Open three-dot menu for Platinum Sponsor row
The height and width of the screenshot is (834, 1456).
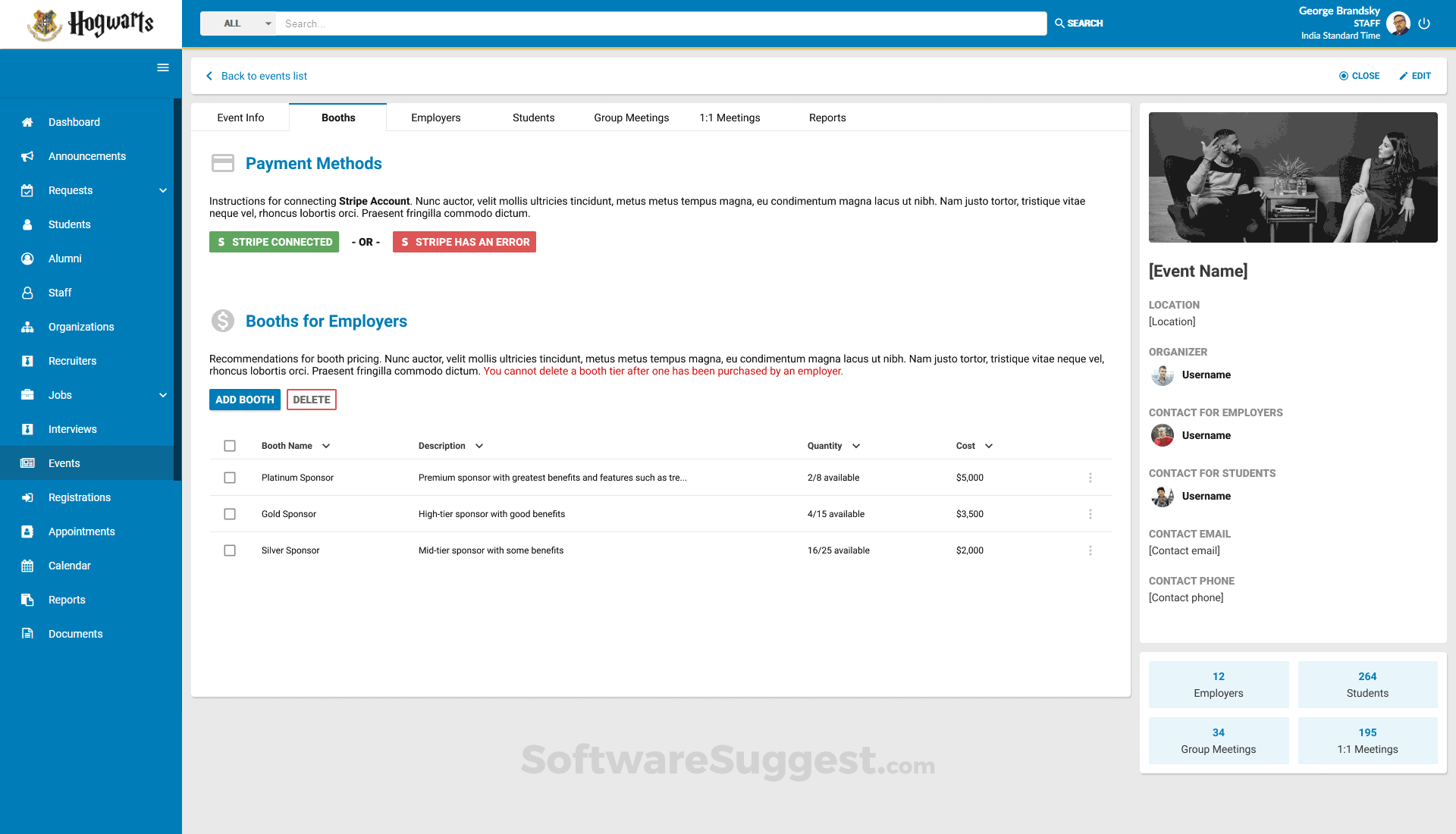pyautogui.click(x=1090, y=478)
